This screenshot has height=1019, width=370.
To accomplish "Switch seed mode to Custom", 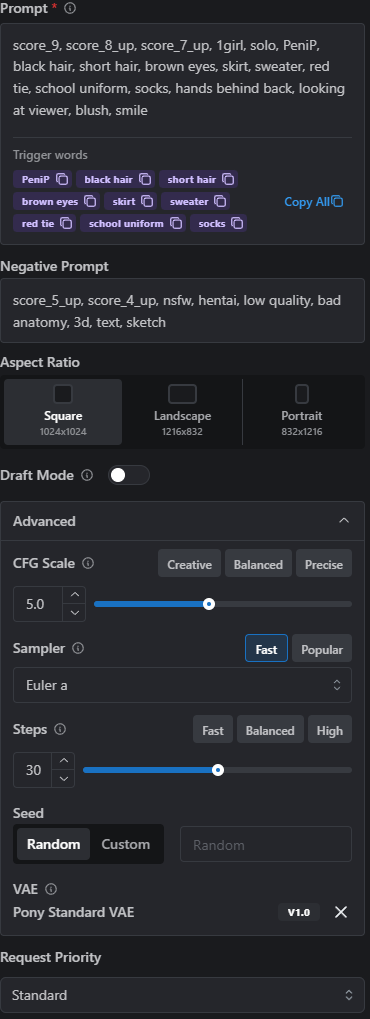I will click(x=126, y=844).
